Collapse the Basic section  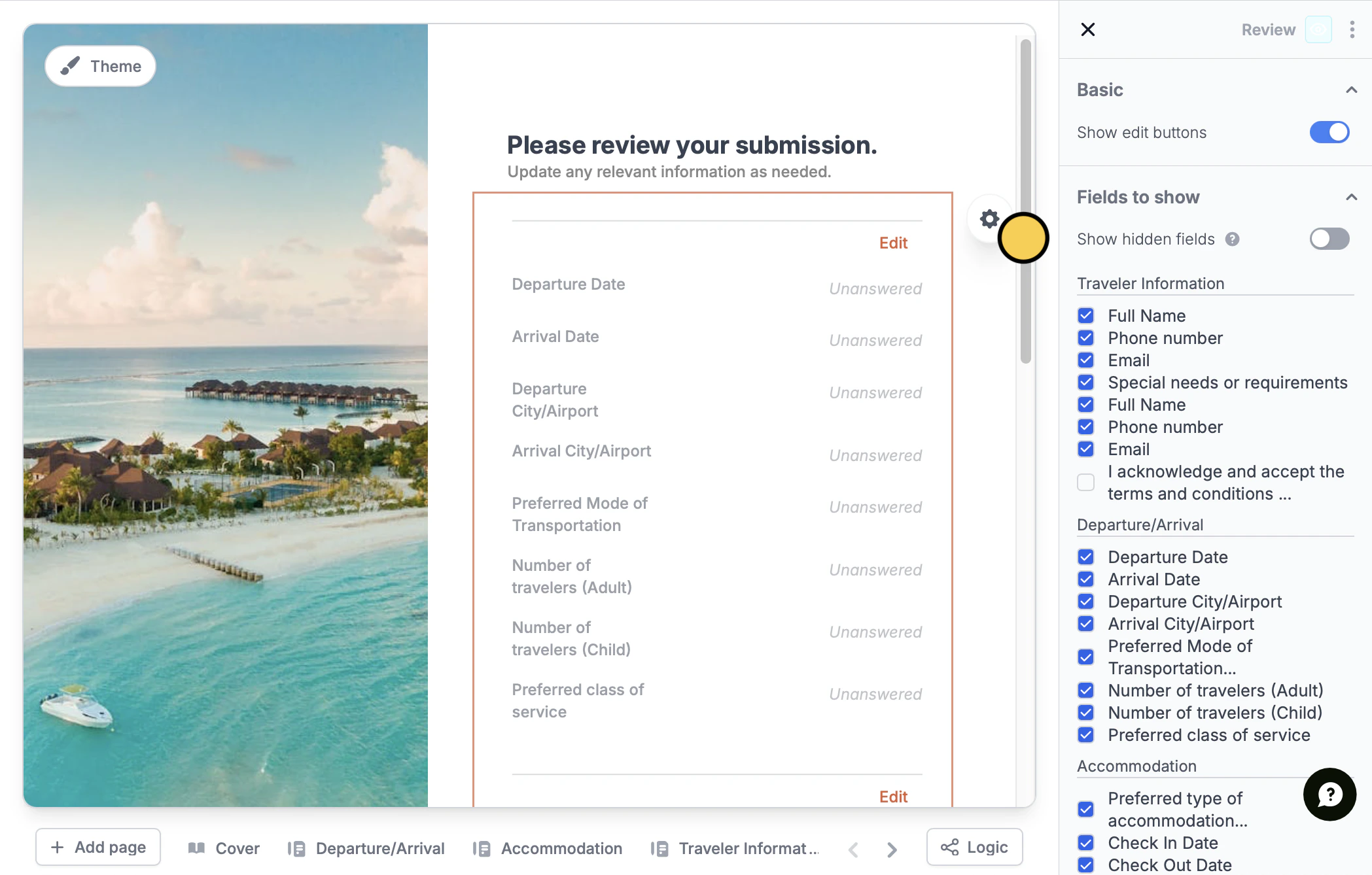click(x=1351, y=90)
